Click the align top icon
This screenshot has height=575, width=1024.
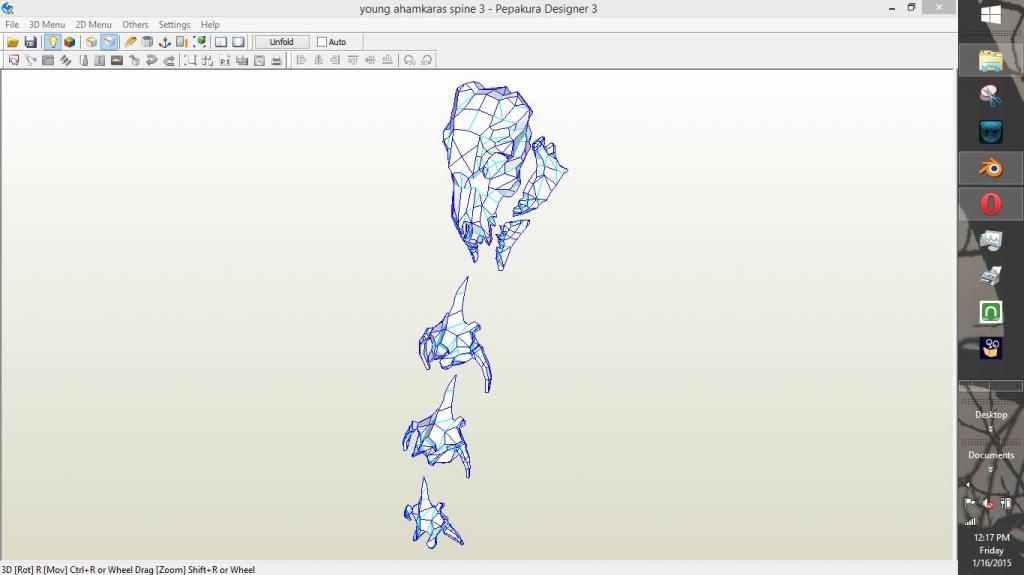(353, 60)
